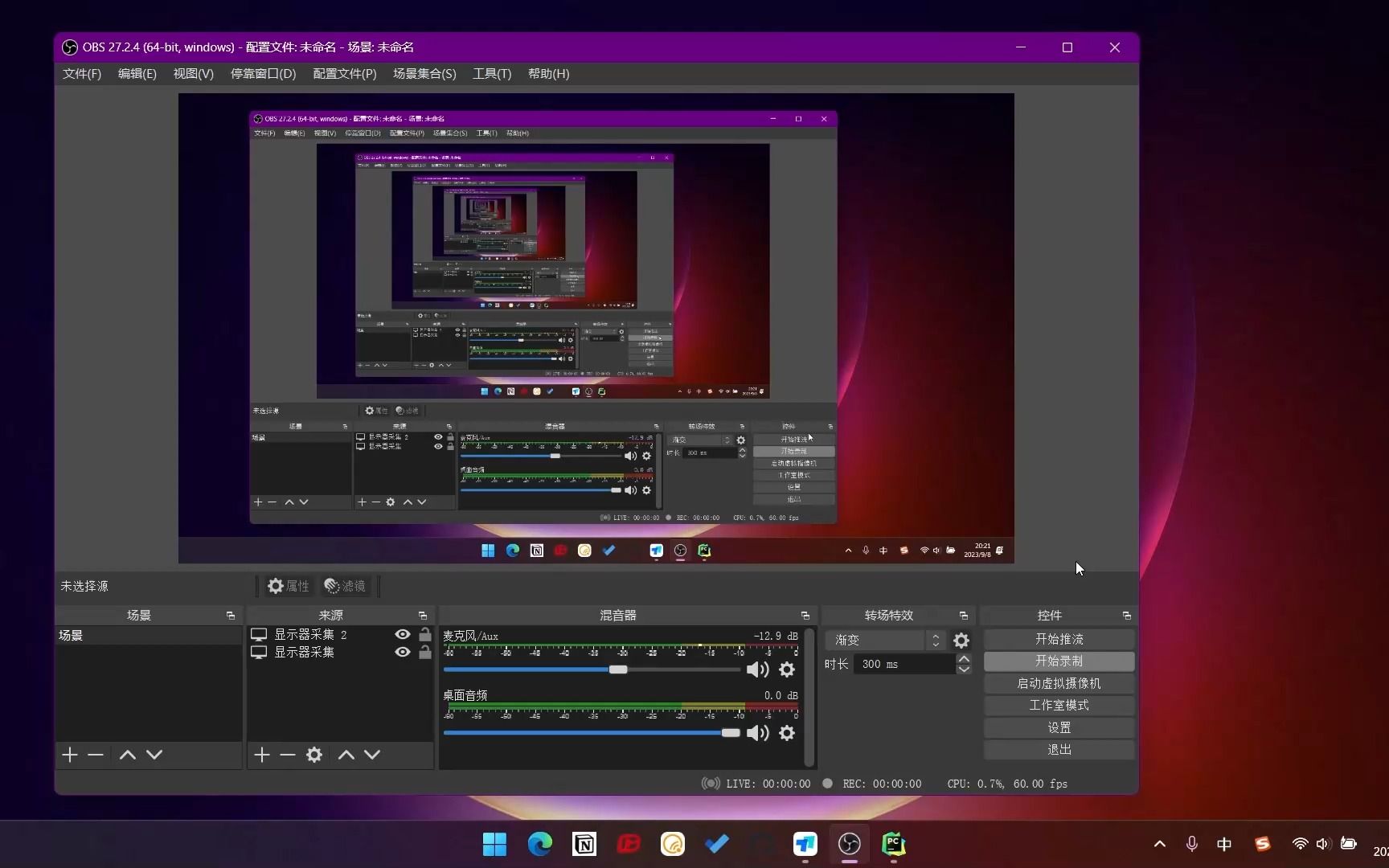
Task: Open the transition properties gear icon
Action: [961, 640]
